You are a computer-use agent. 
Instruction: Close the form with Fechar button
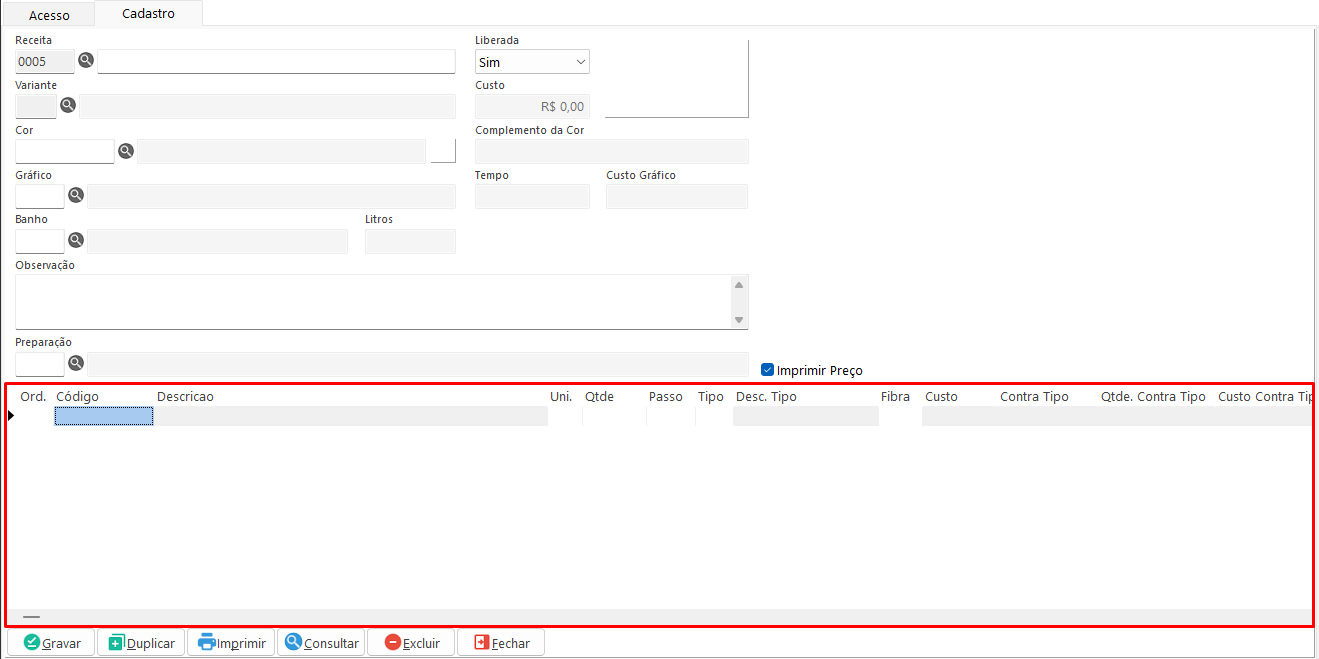point(501,643)
